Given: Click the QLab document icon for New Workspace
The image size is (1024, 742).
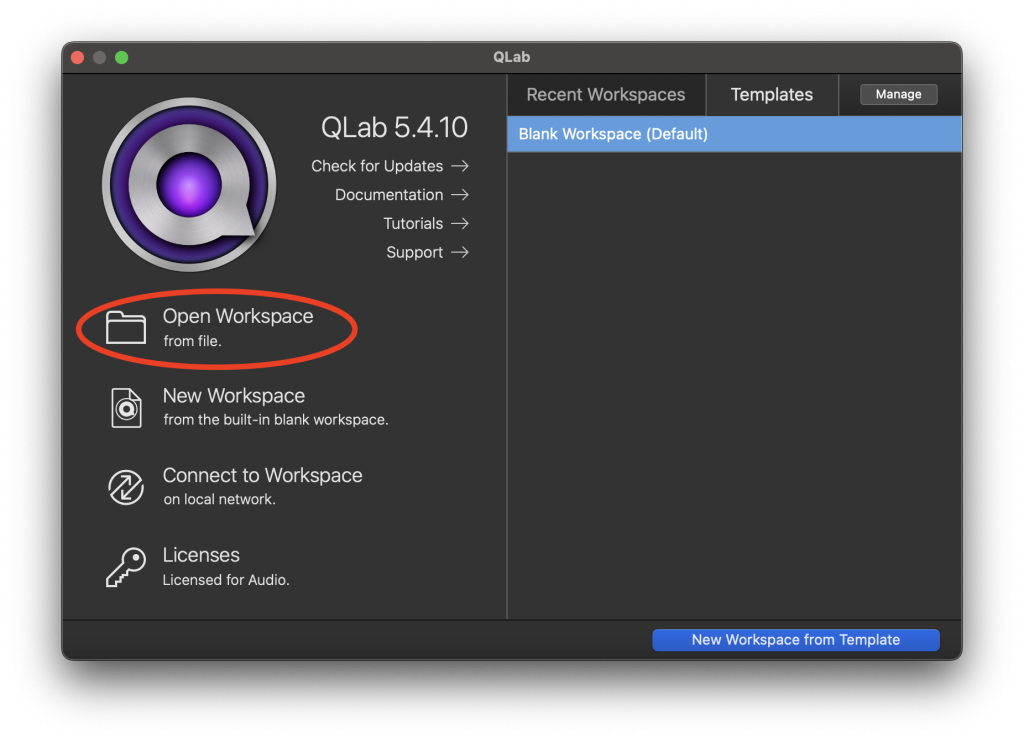Looking at the screenshot, I should [x=126, y=408].
